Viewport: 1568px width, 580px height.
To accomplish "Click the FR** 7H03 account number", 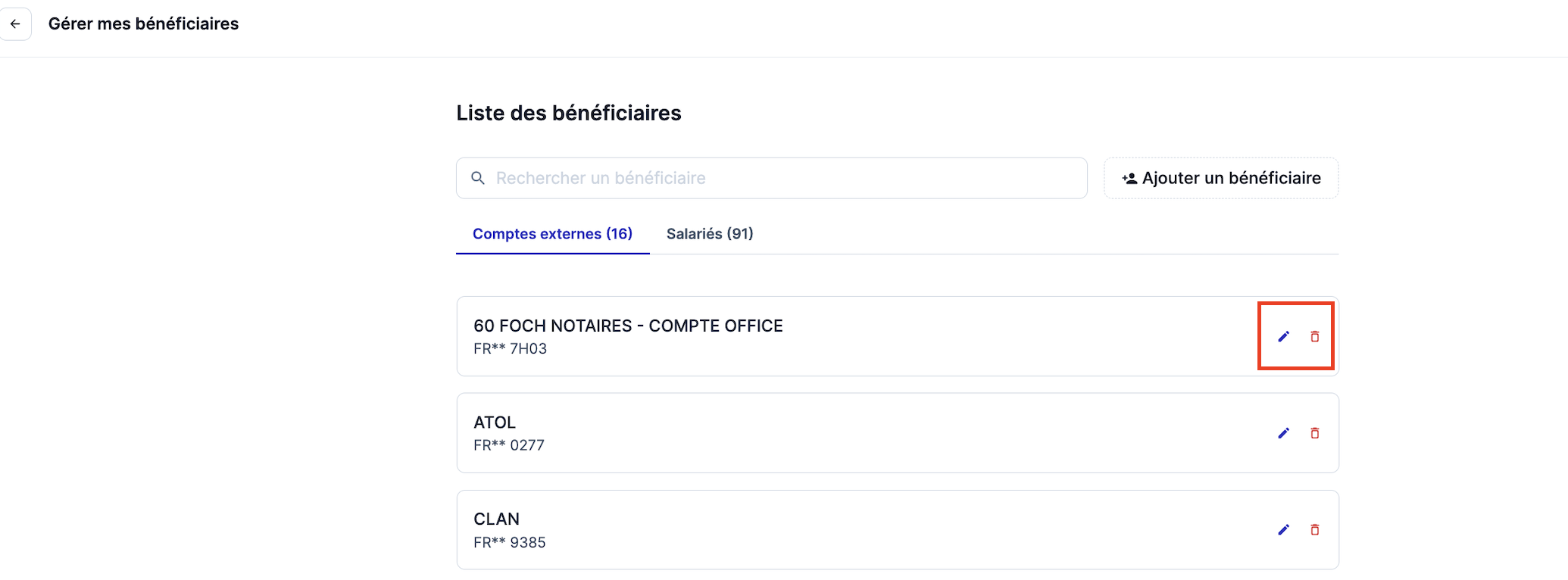I will pos(510,348).
